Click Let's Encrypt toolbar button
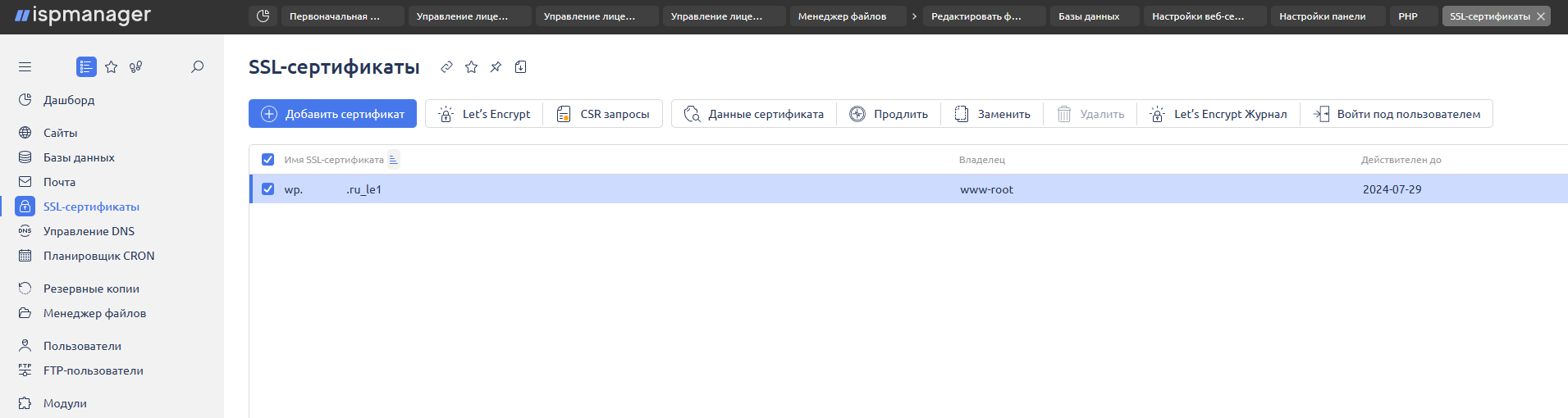The height and width of the screenshot is (418, 1568). [484, 114]
